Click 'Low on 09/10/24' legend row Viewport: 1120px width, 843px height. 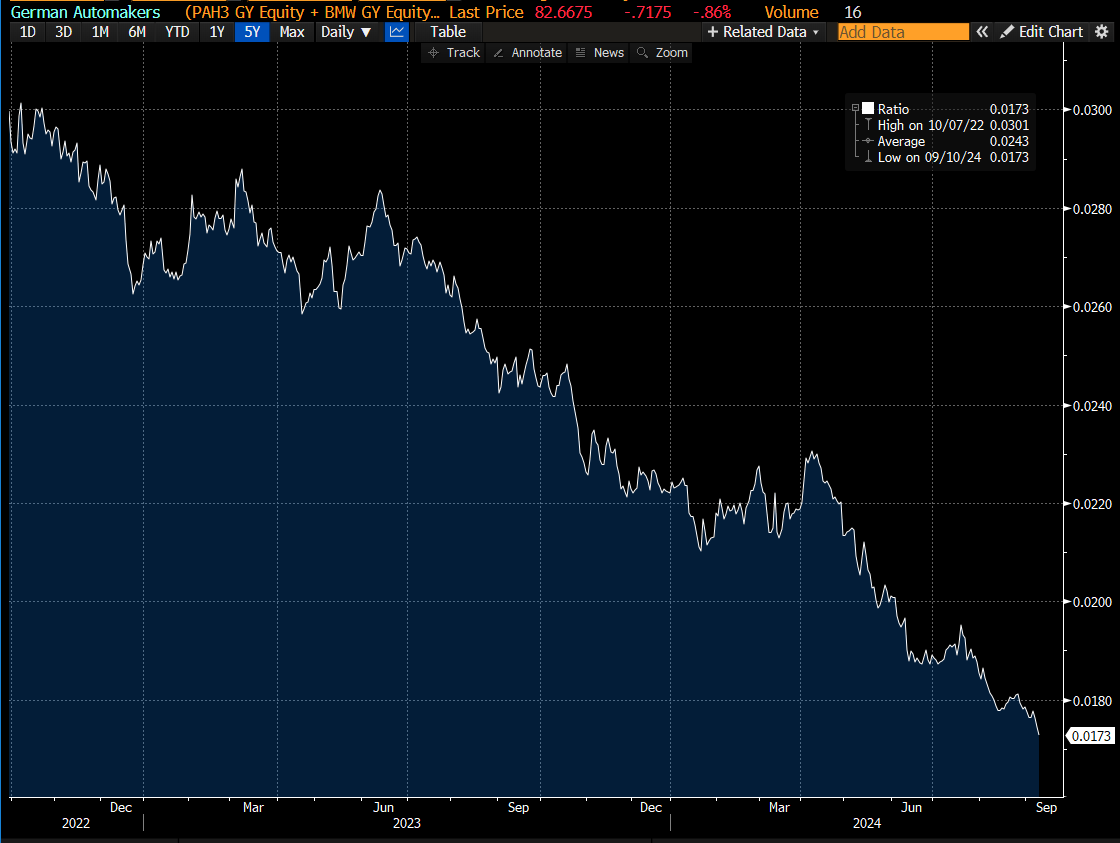pyautogui.click(x=946, y=157)
